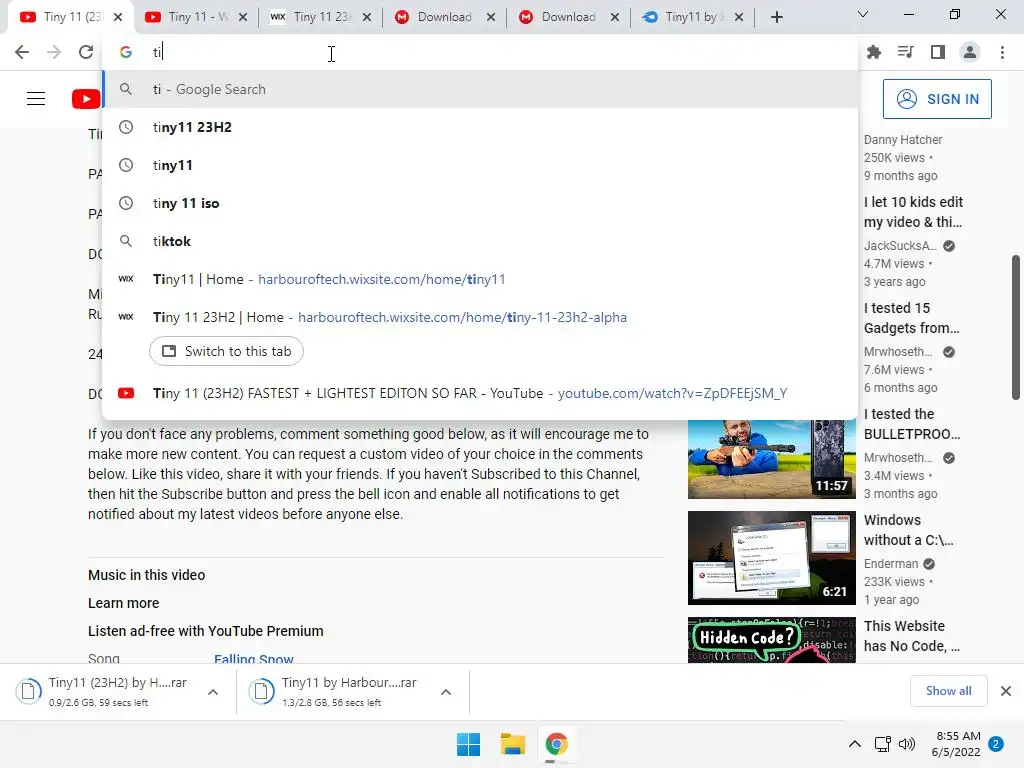Open 'I tested the BULLETPROO...' video title
1024x768 pixels.
[x=912, y=424]
